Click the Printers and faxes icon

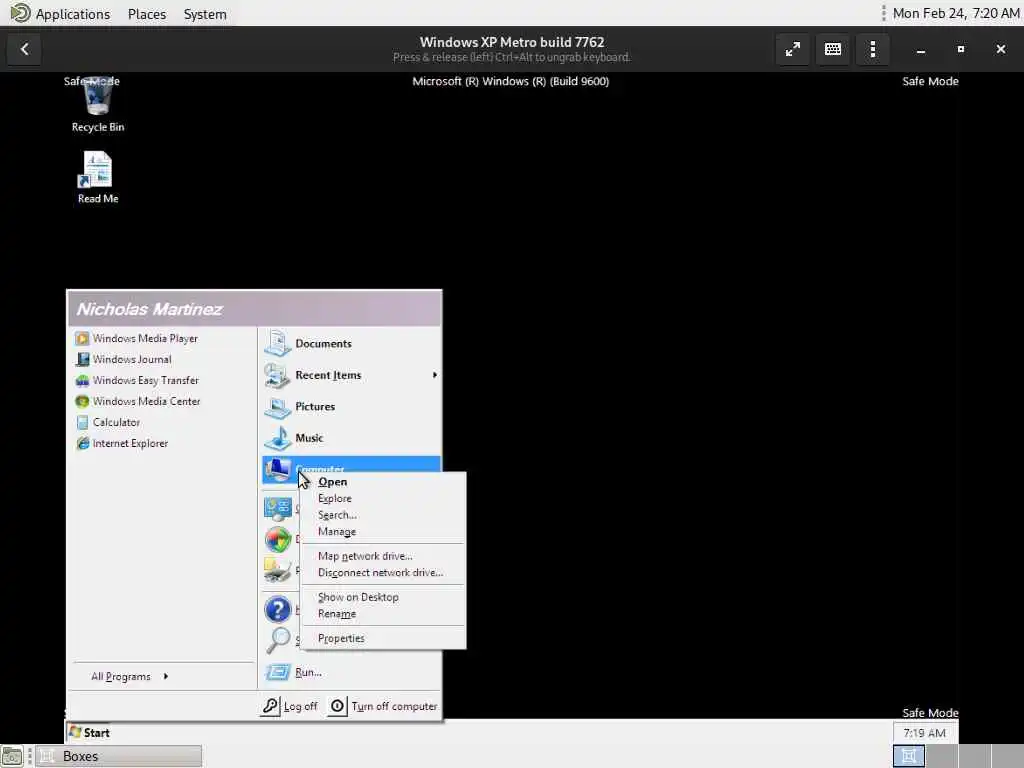[278, 571]
